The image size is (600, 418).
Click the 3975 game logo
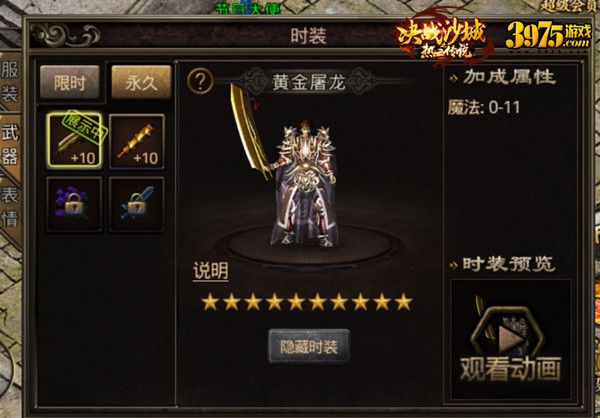coord(548,35)
